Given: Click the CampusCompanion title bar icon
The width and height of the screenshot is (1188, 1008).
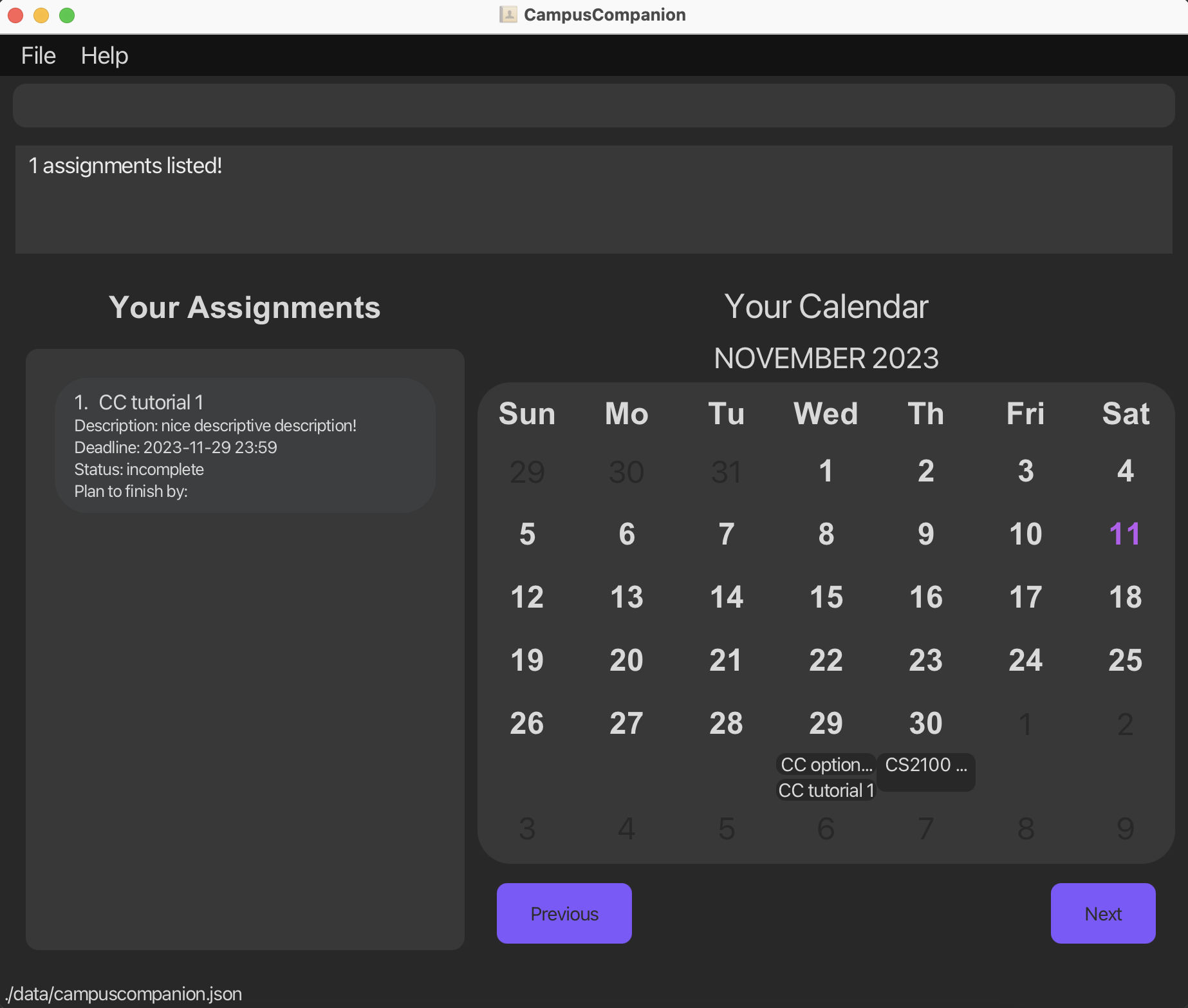Looking at the screenshot, I should click(x=508, y=14).
